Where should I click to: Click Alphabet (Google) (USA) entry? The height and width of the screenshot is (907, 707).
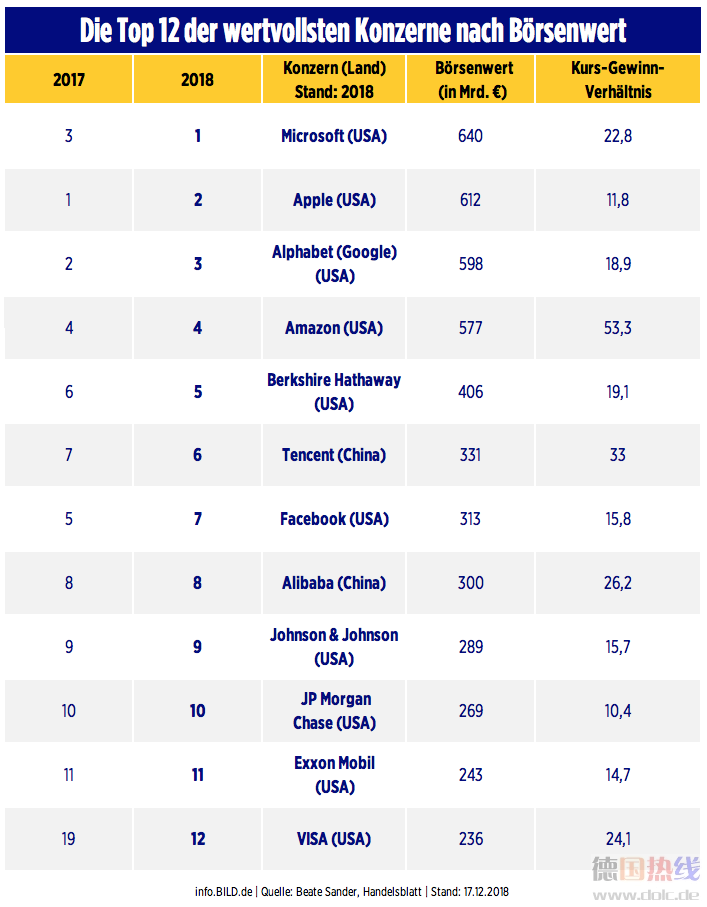click(x=334, y=264)
